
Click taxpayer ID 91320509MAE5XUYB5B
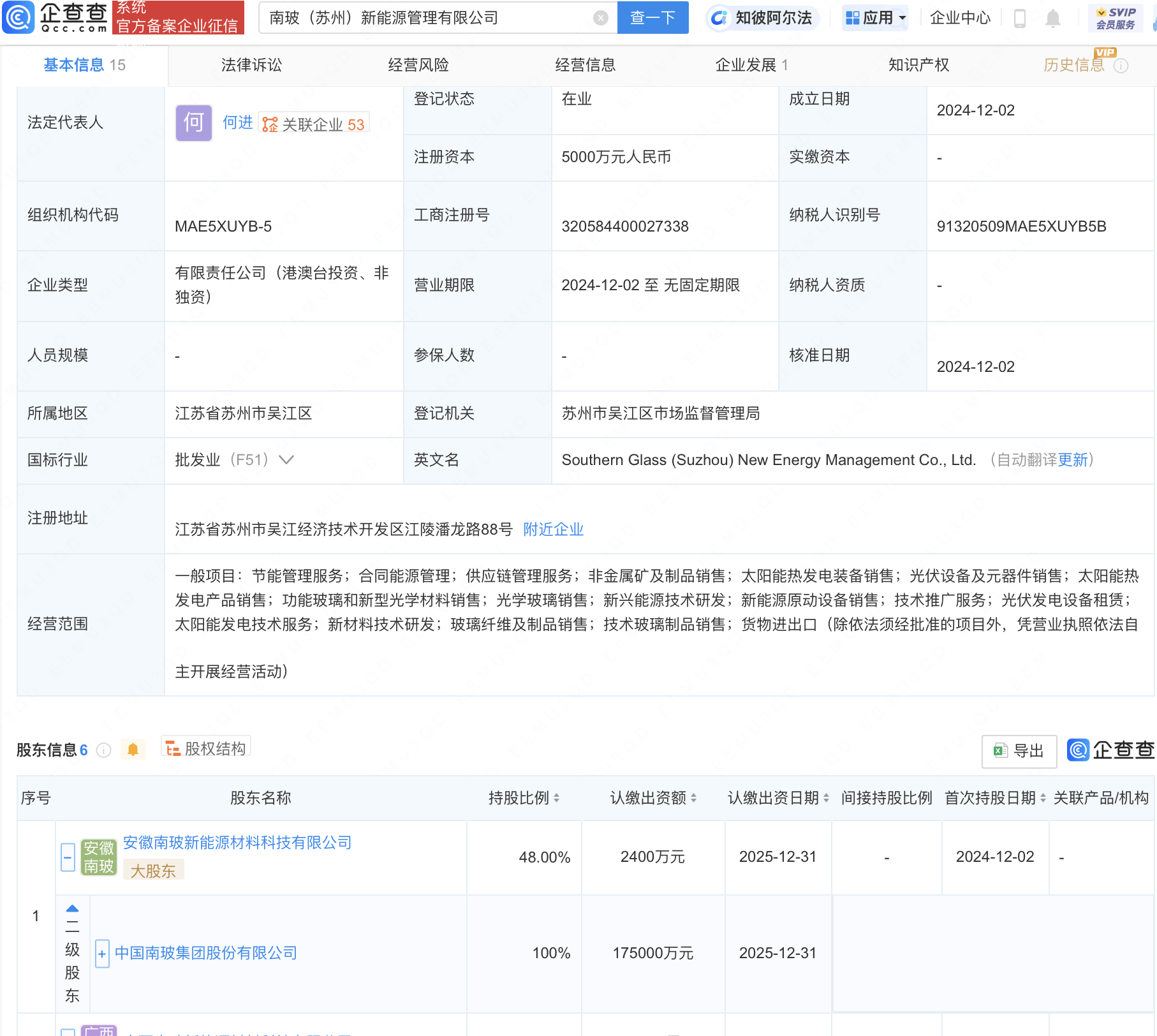click(x=1021, y=226)
